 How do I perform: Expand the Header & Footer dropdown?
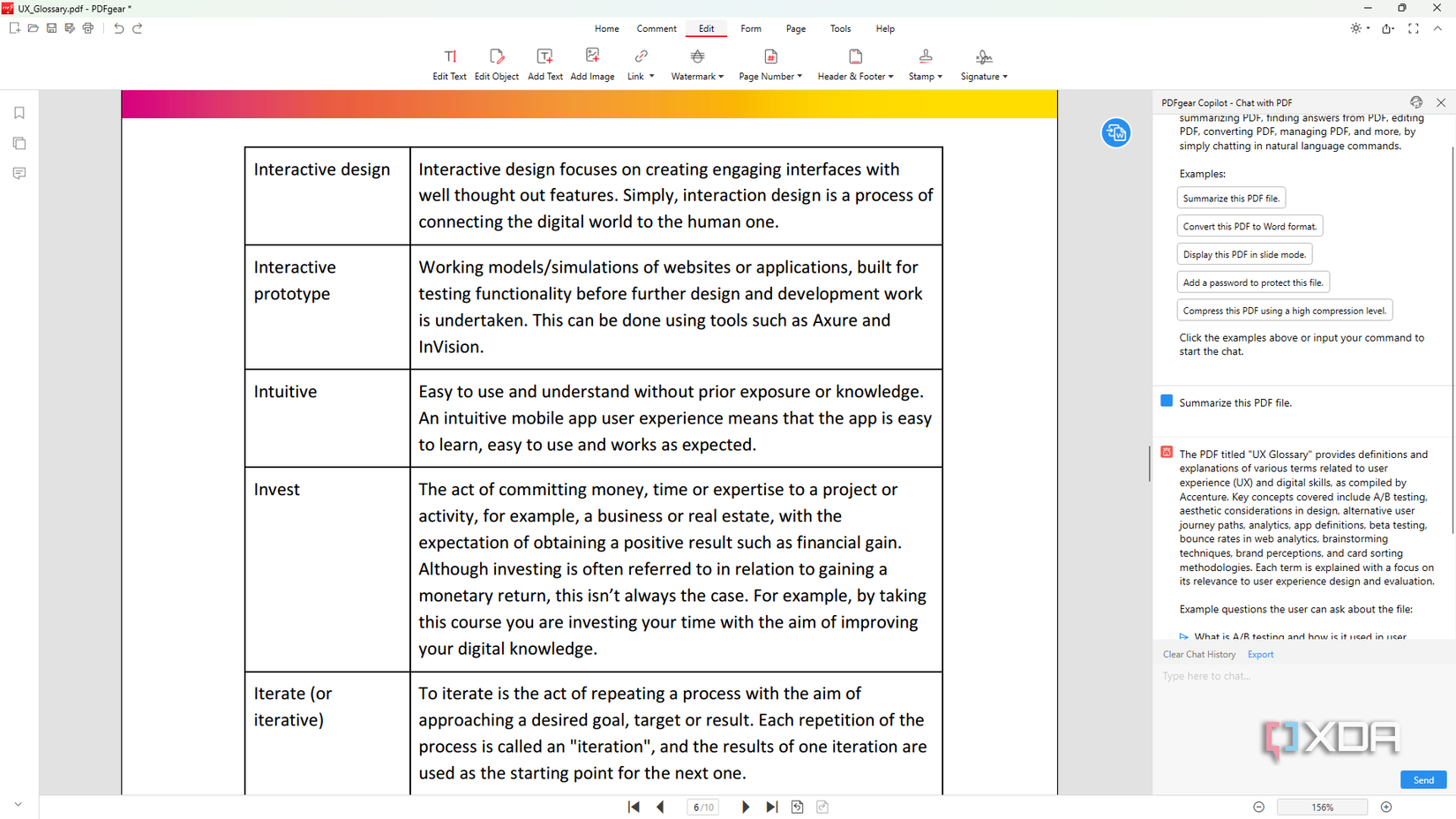[x=855, y=64]
